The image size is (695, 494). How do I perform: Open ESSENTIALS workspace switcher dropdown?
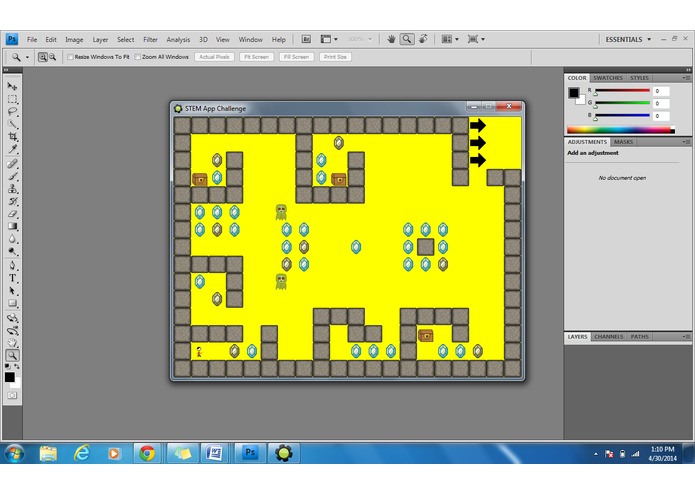click(628, 39)
